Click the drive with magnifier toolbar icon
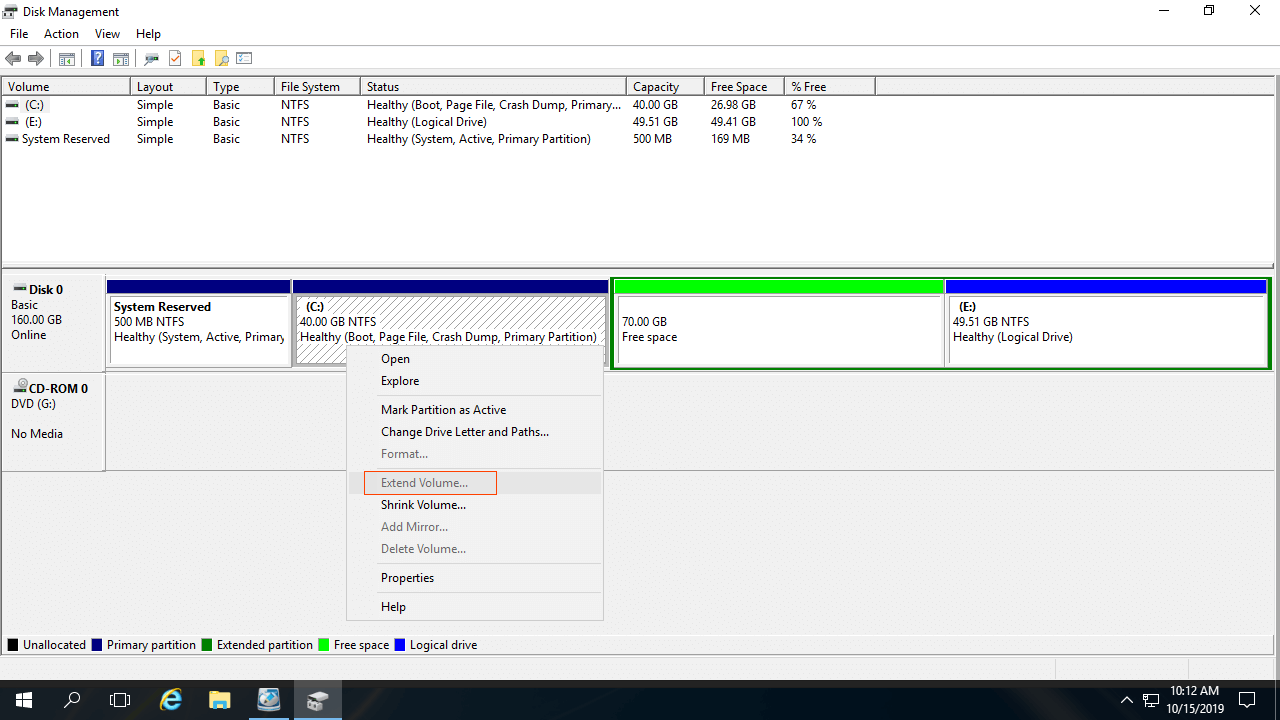The height and width of the screenshot is (720, 1280). [x=152, y=59]
